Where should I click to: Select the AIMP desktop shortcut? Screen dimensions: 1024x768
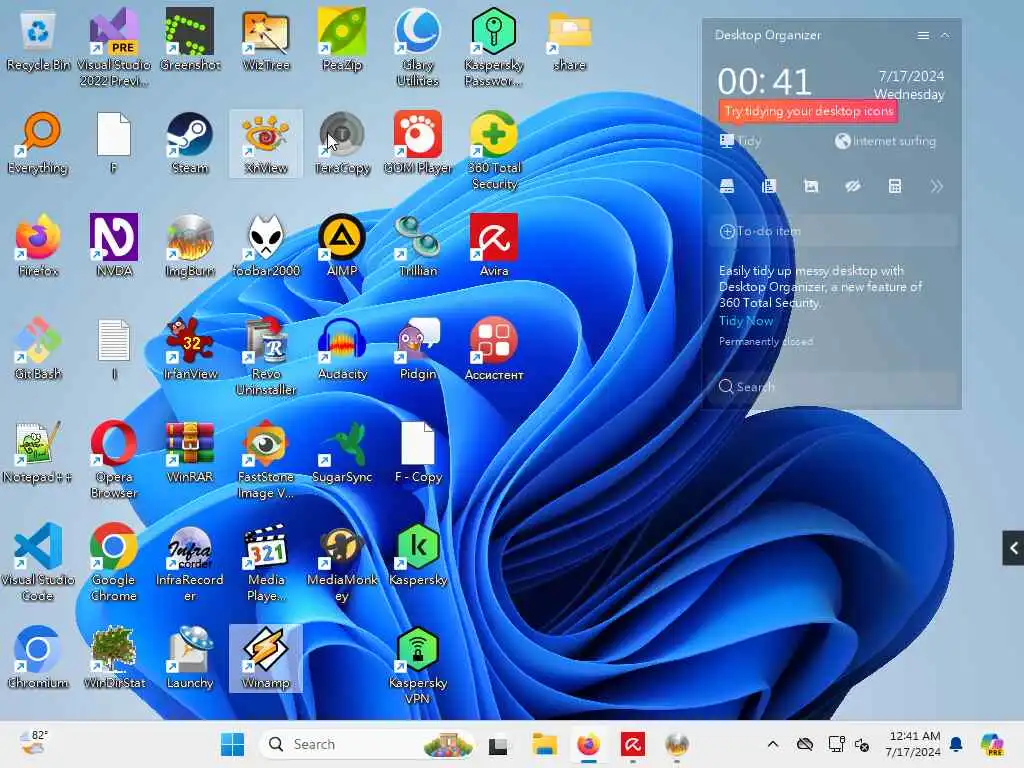tap(342, 246)
